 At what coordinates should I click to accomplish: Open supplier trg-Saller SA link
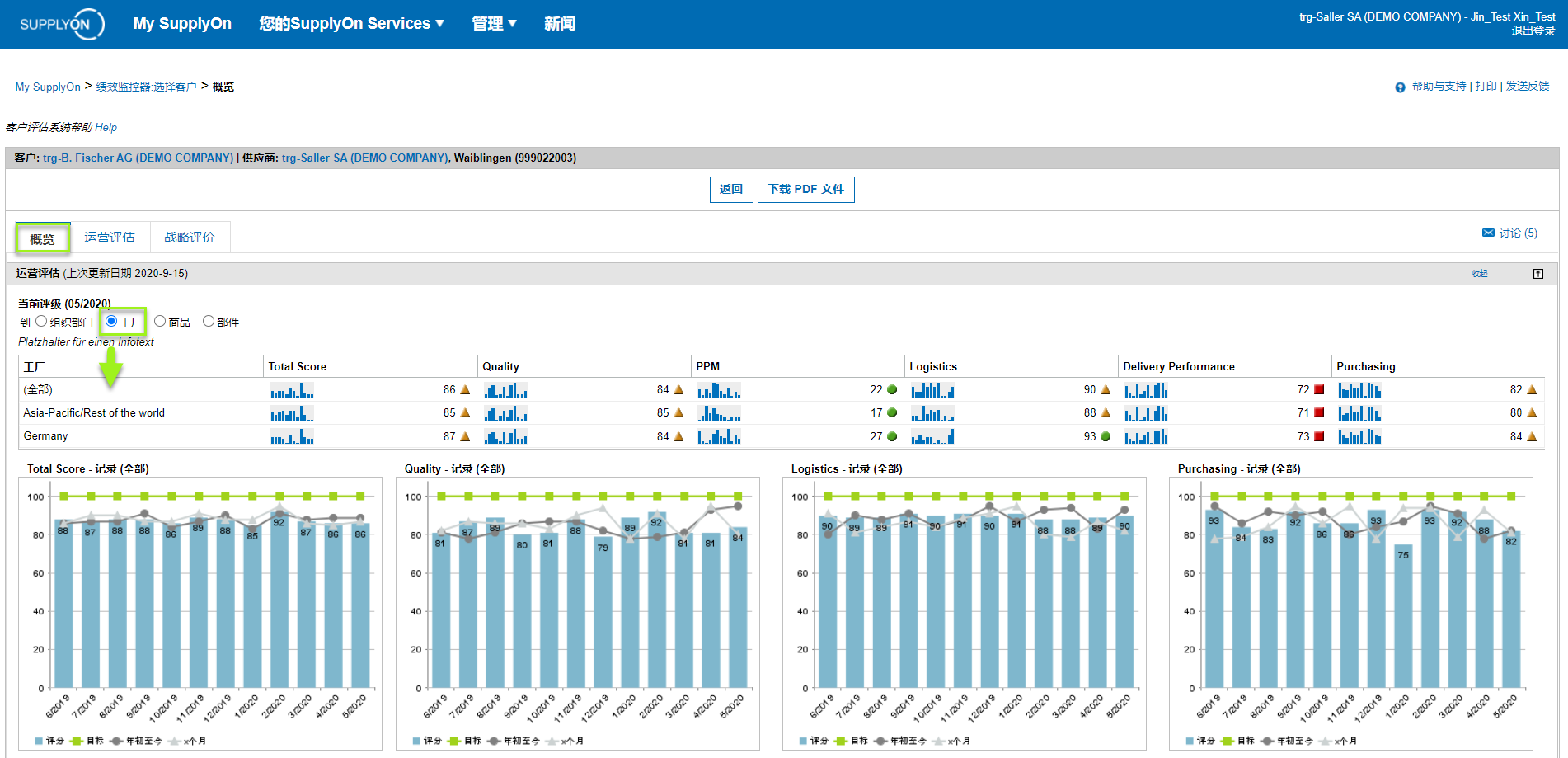click(365, 158)
